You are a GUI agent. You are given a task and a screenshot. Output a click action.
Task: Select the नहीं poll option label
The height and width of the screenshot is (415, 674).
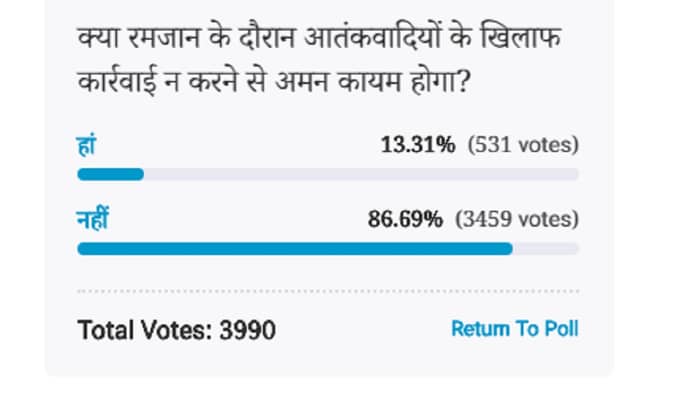pyautogui.click(x=92, y=220)
